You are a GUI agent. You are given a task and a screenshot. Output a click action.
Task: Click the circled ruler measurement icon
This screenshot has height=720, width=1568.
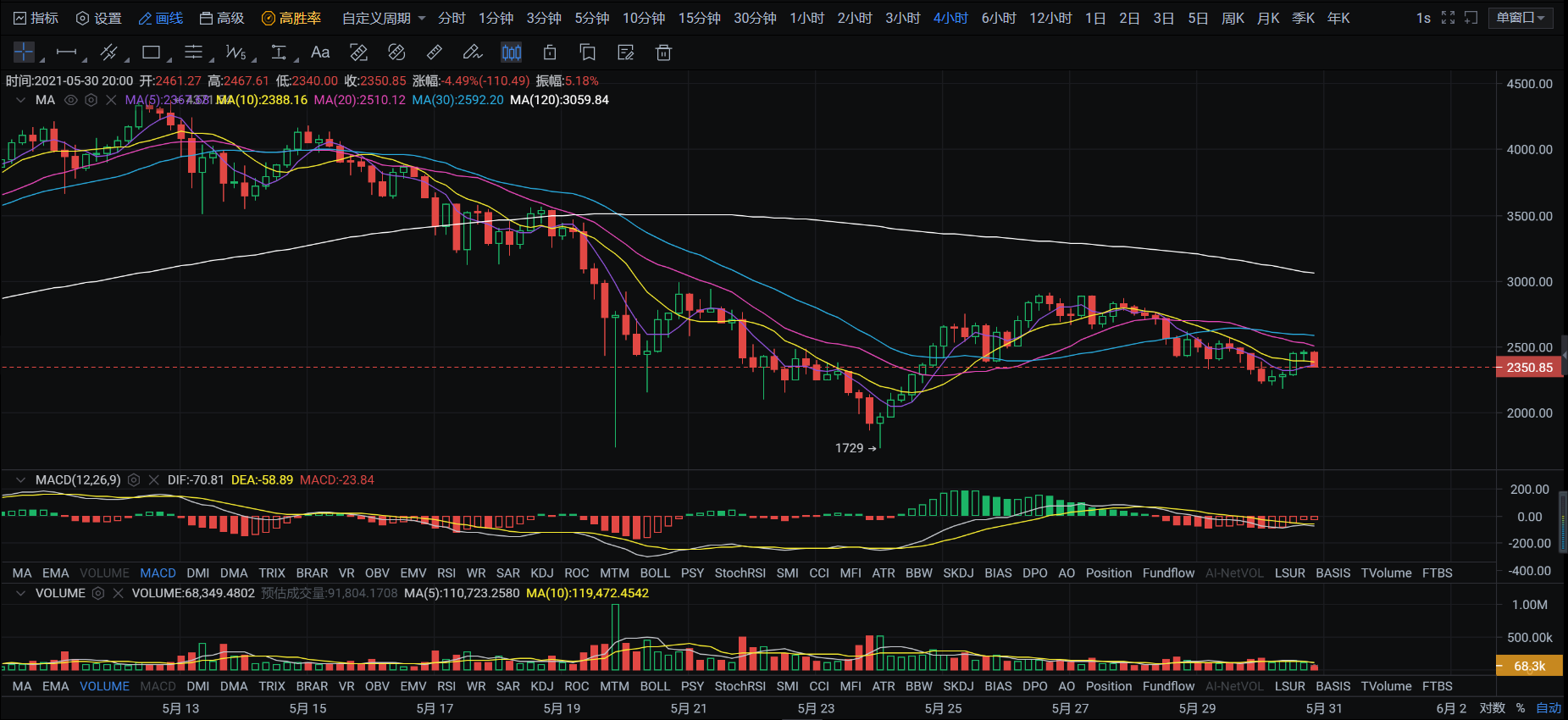click(x=396, y=53)
